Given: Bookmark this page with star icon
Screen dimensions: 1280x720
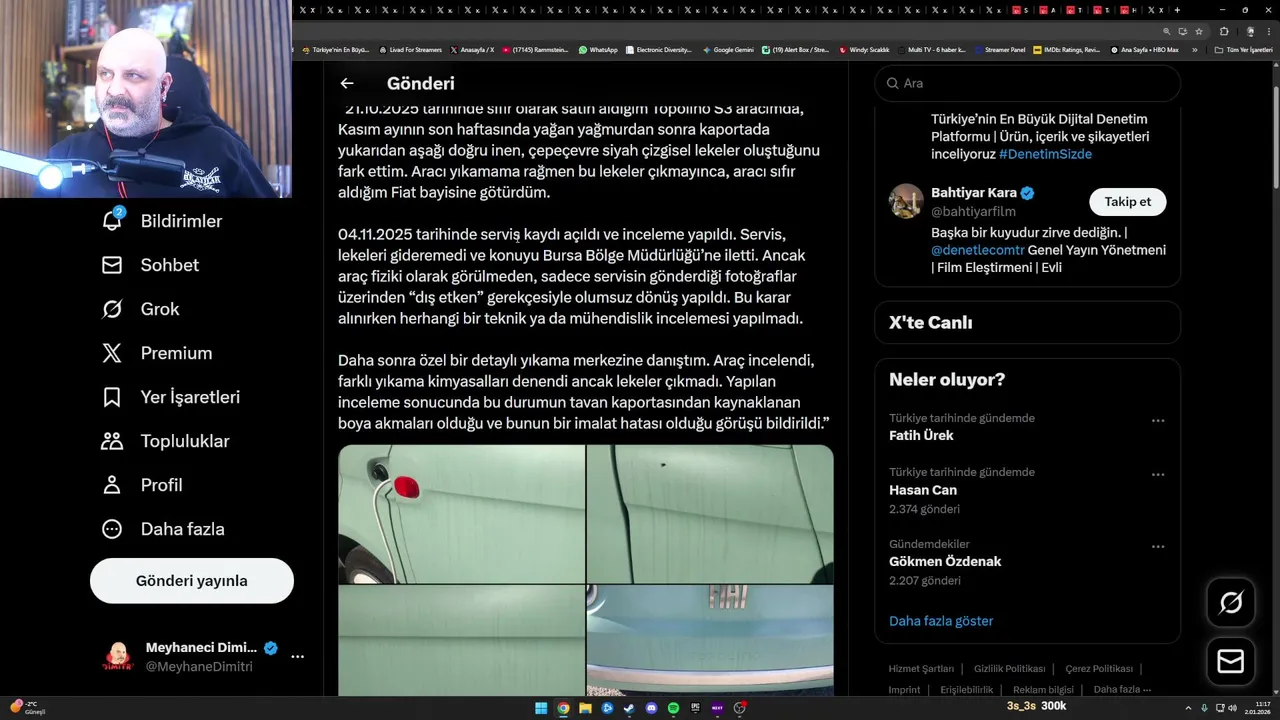Looking at the screenshot, I should pyautogui.click(x=1199, y=31).
